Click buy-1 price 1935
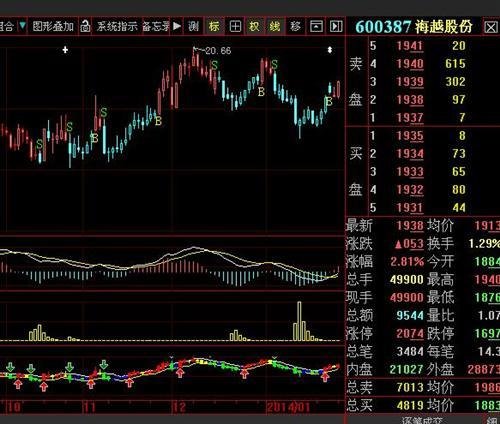This screenshot has height=424, width=500. point(410,136)
